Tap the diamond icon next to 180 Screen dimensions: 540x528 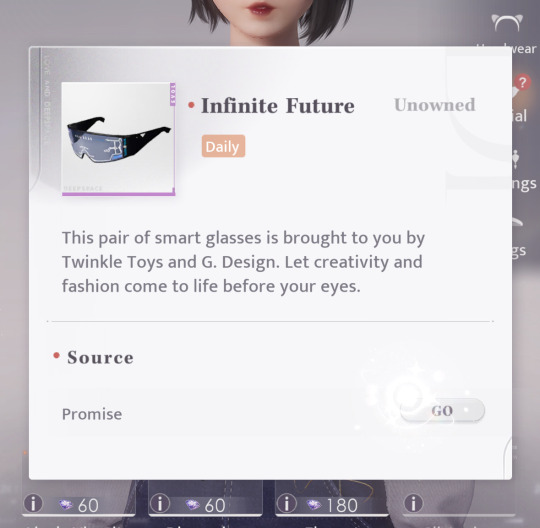coord(314,505)
